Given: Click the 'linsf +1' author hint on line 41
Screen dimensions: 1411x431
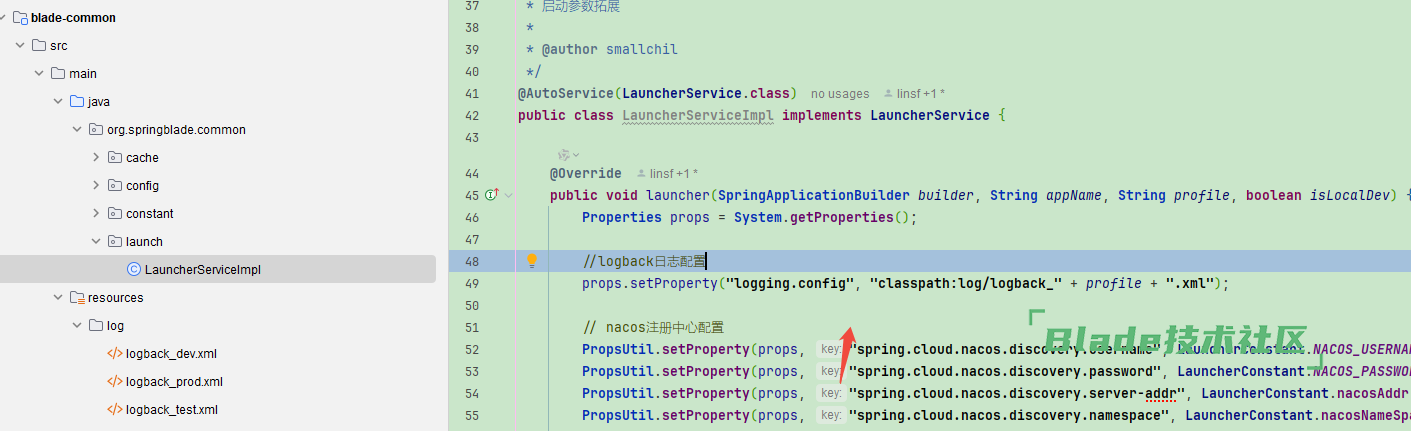Looking at the screenshot, I should pos(920,94).
